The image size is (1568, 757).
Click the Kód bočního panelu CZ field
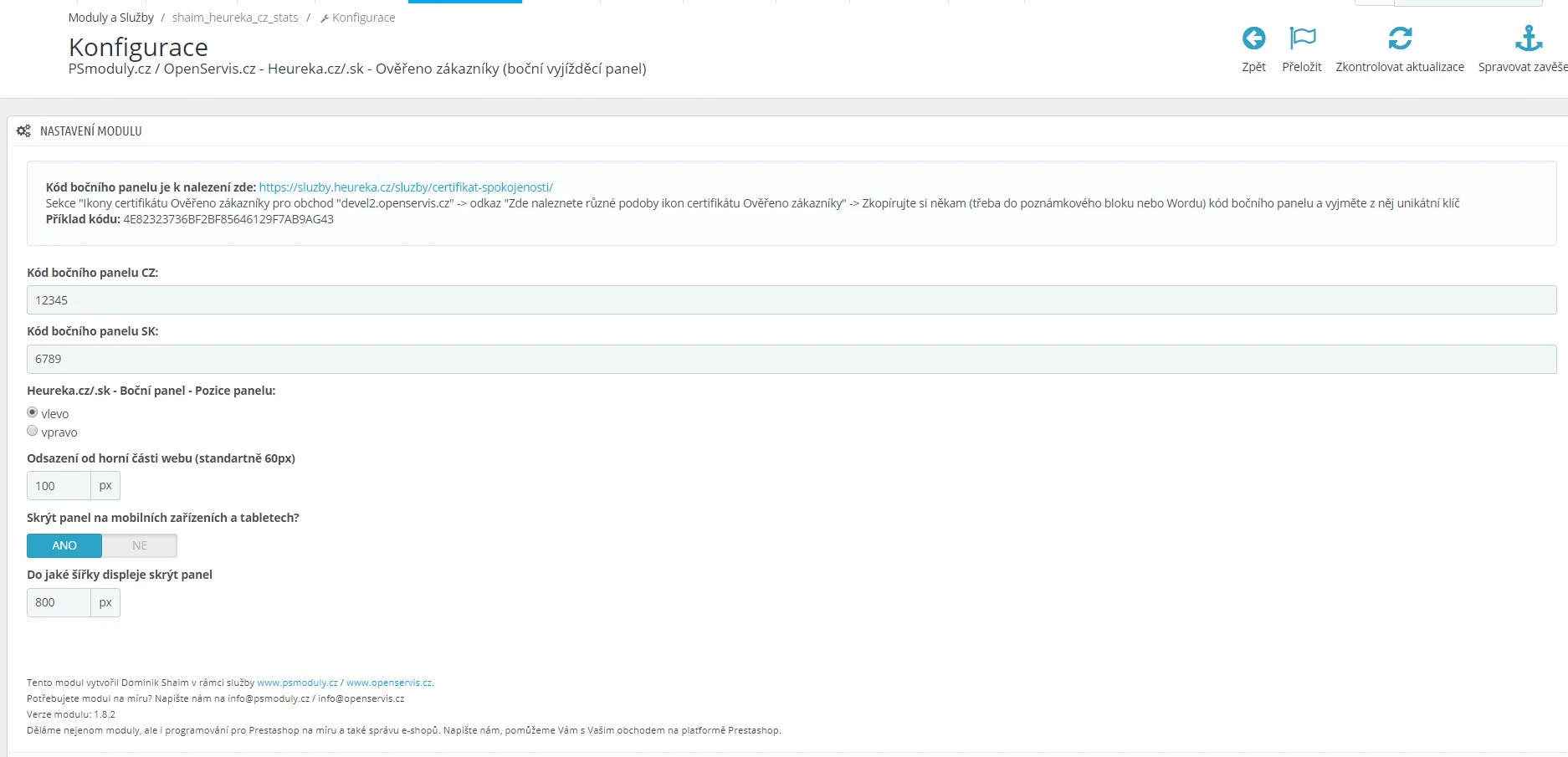[x=791, y=300]
